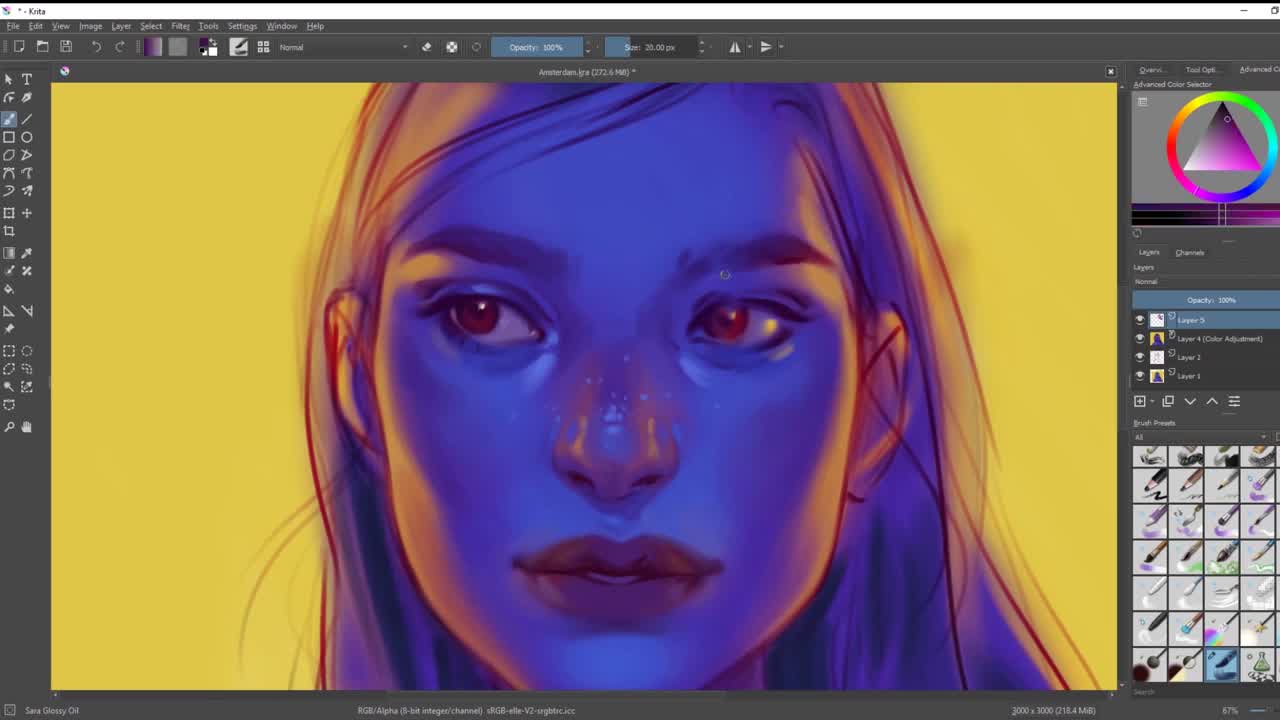The width and height of the screenshot is (1280, 720).
Task: Toggle horizontal mirror mode
Action: point(735,47)
